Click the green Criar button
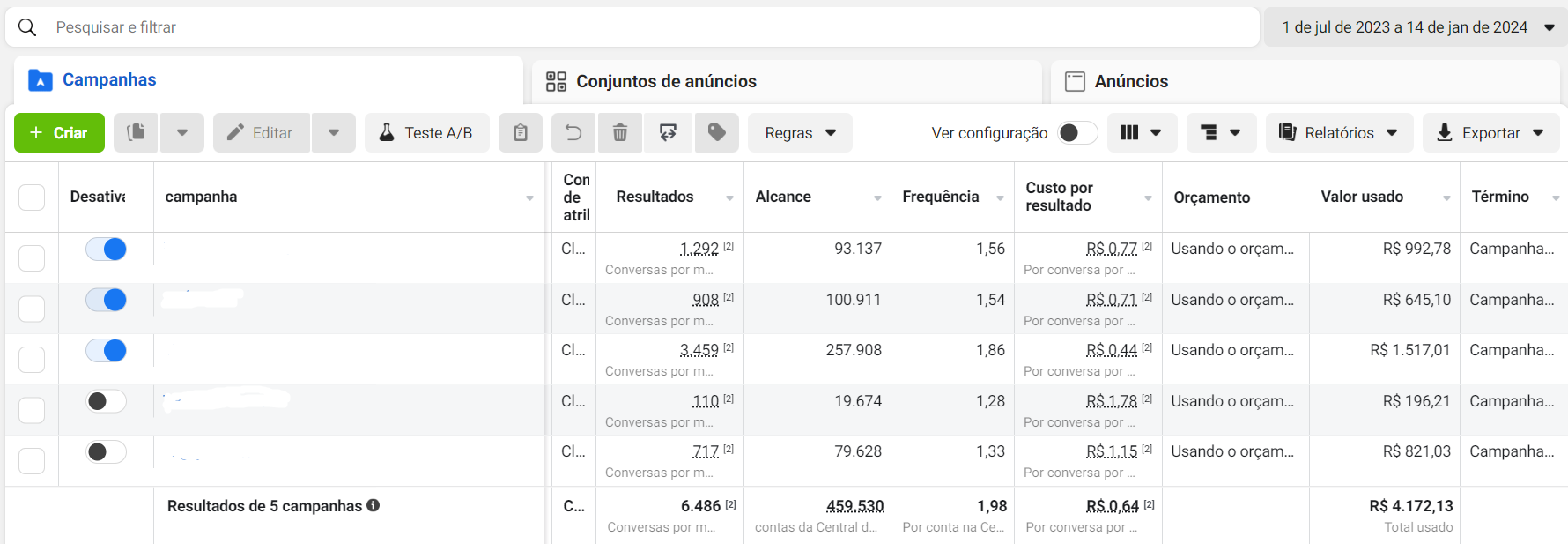The height and width of the screenshot is (544, 1568). (x=59, y=132)
